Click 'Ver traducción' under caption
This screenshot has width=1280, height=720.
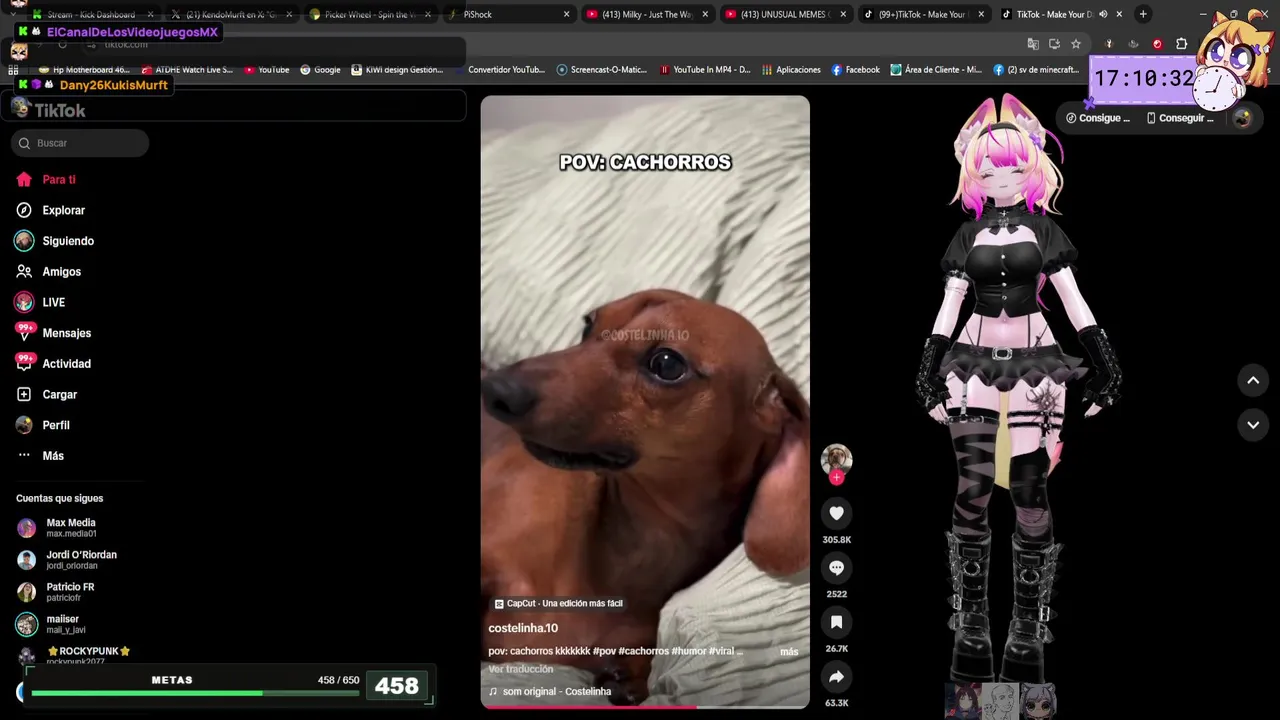click(x=520, y=669)
